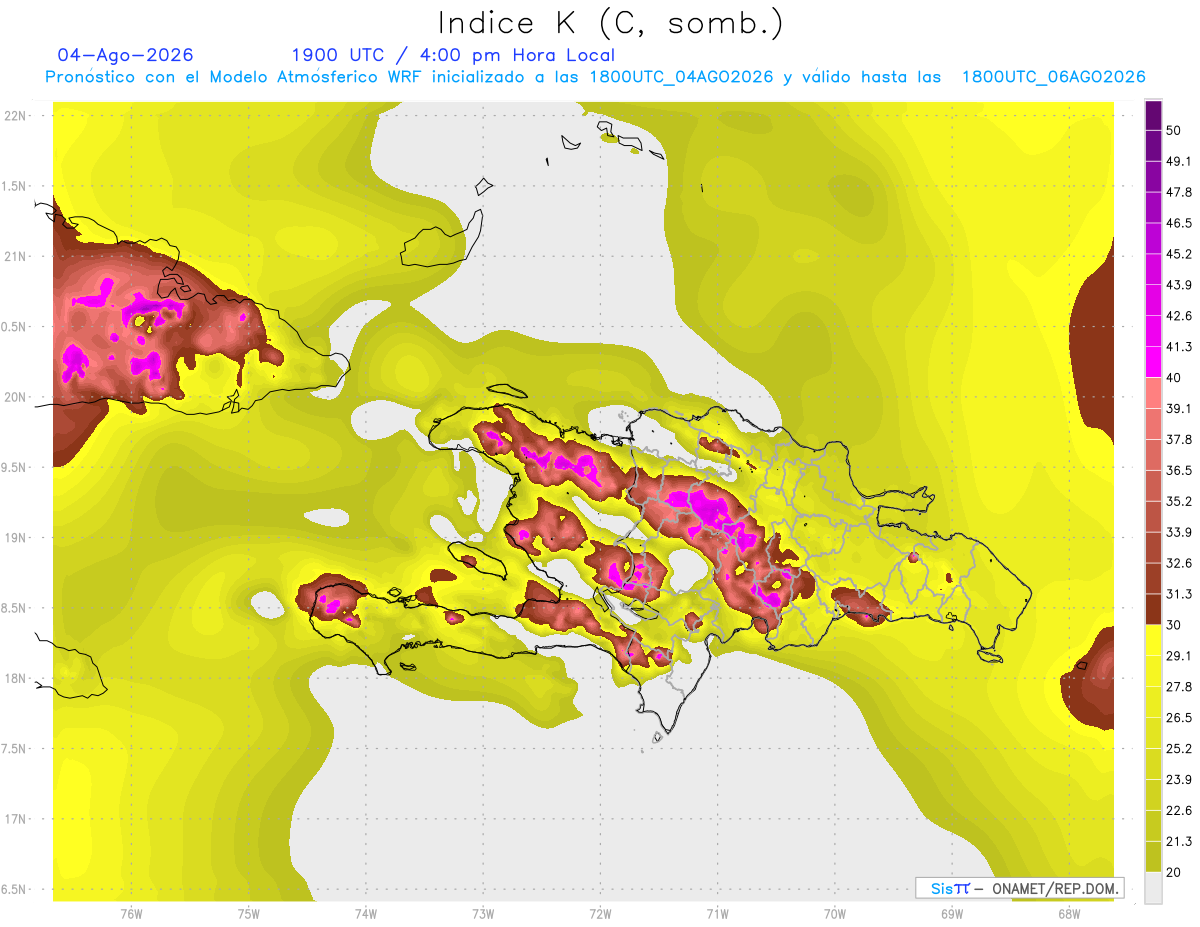Click the colorbar value "20"

coord(1174,872)
